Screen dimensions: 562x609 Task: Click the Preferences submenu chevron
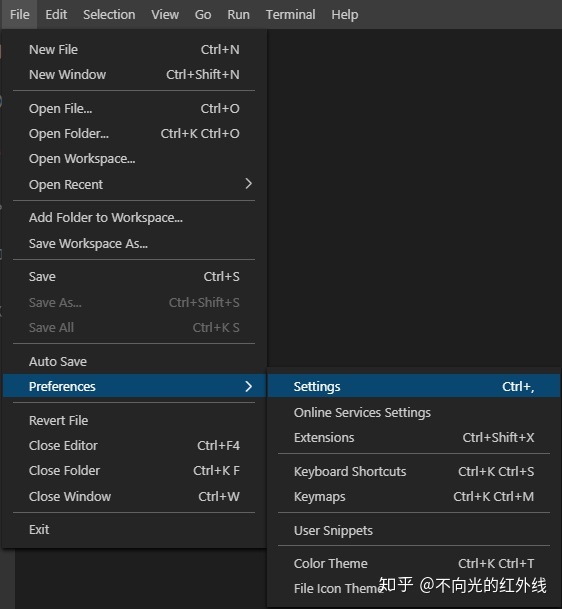pyautogui.click(x=249, y=386)
